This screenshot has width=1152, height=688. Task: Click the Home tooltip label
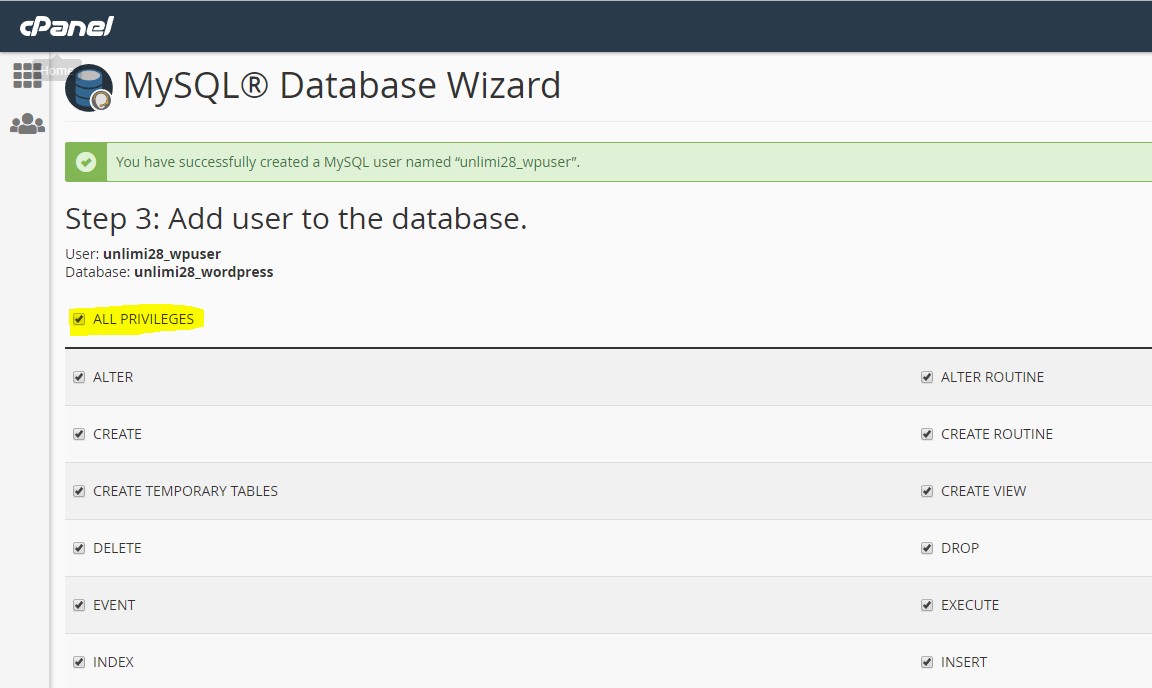point(60,70)
